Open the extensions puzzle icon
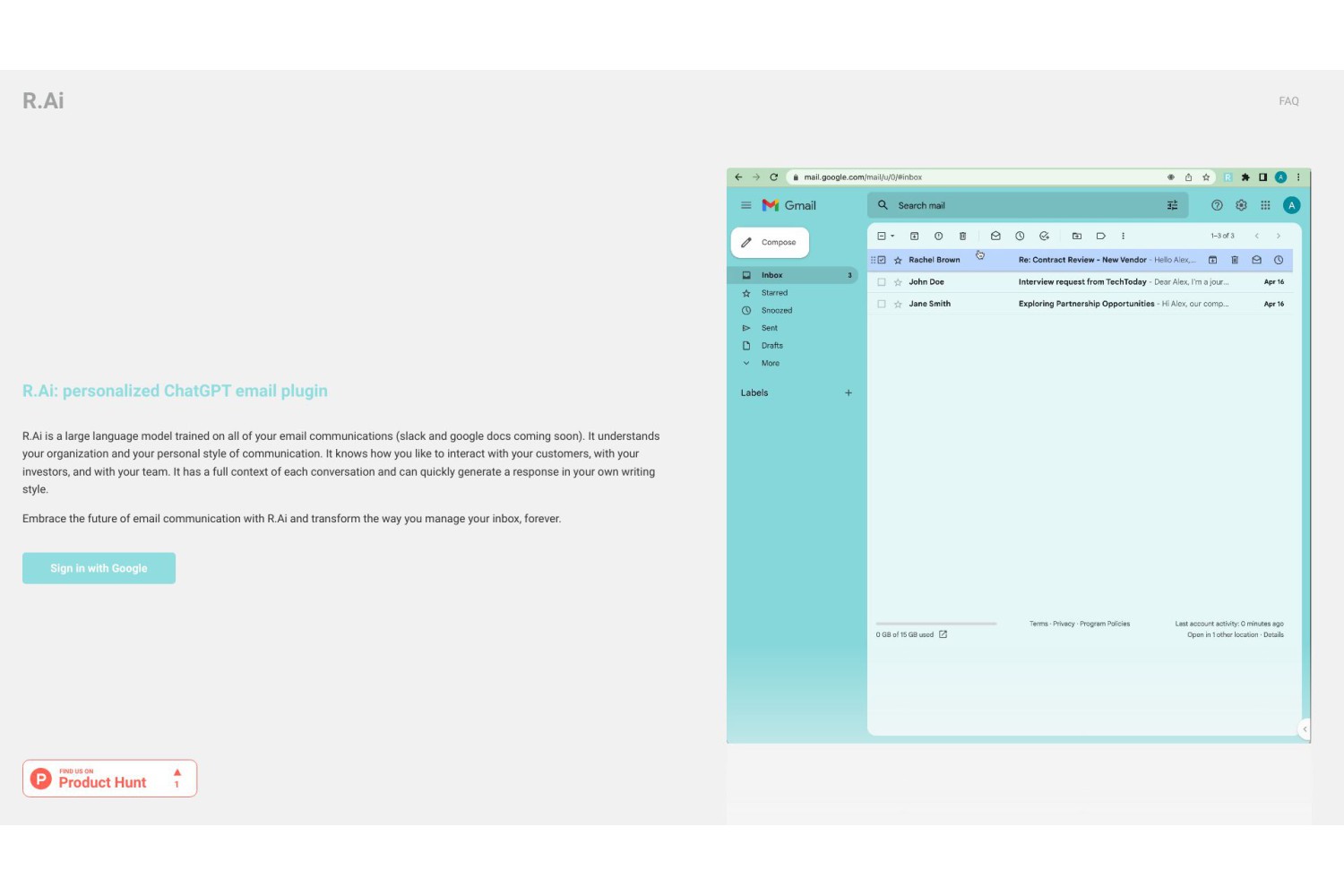 tap(1245, 177)
